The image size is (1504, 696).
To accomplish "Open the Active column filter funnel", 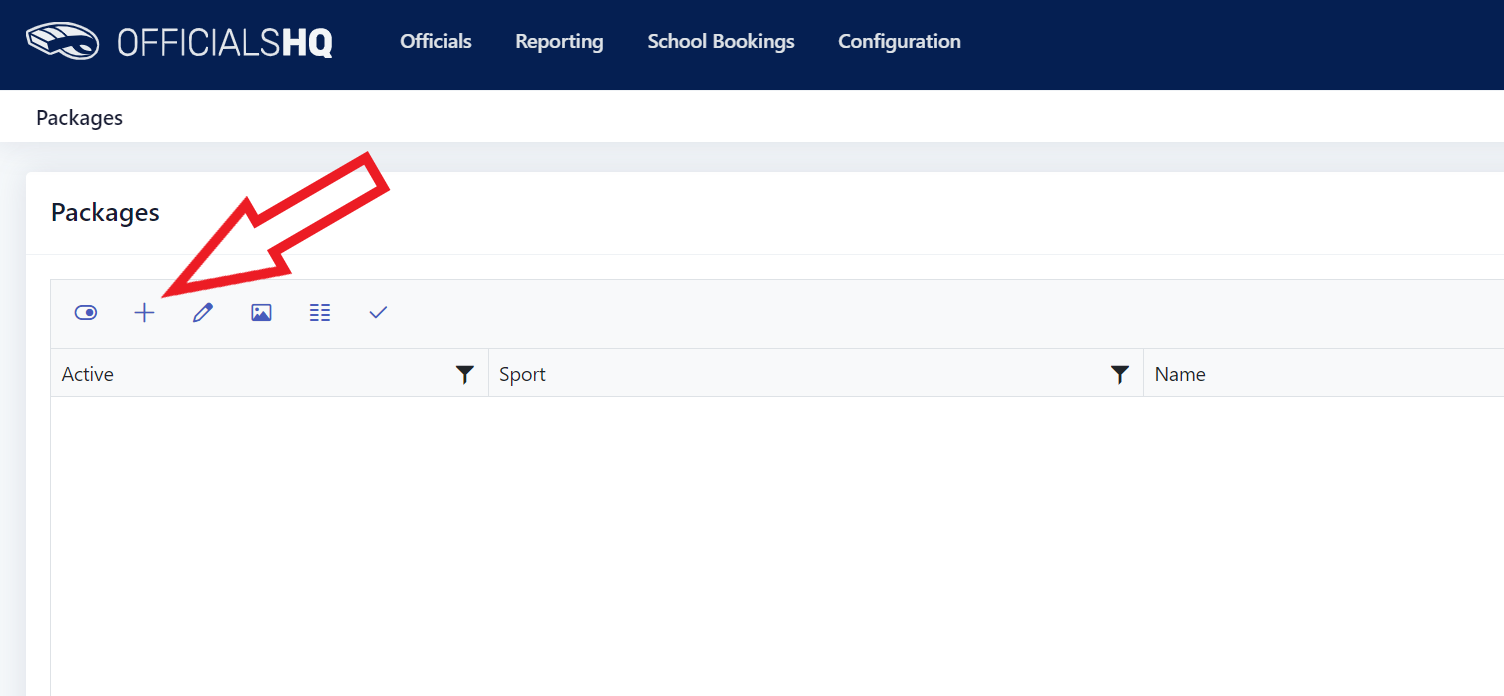I will (464, 374).
